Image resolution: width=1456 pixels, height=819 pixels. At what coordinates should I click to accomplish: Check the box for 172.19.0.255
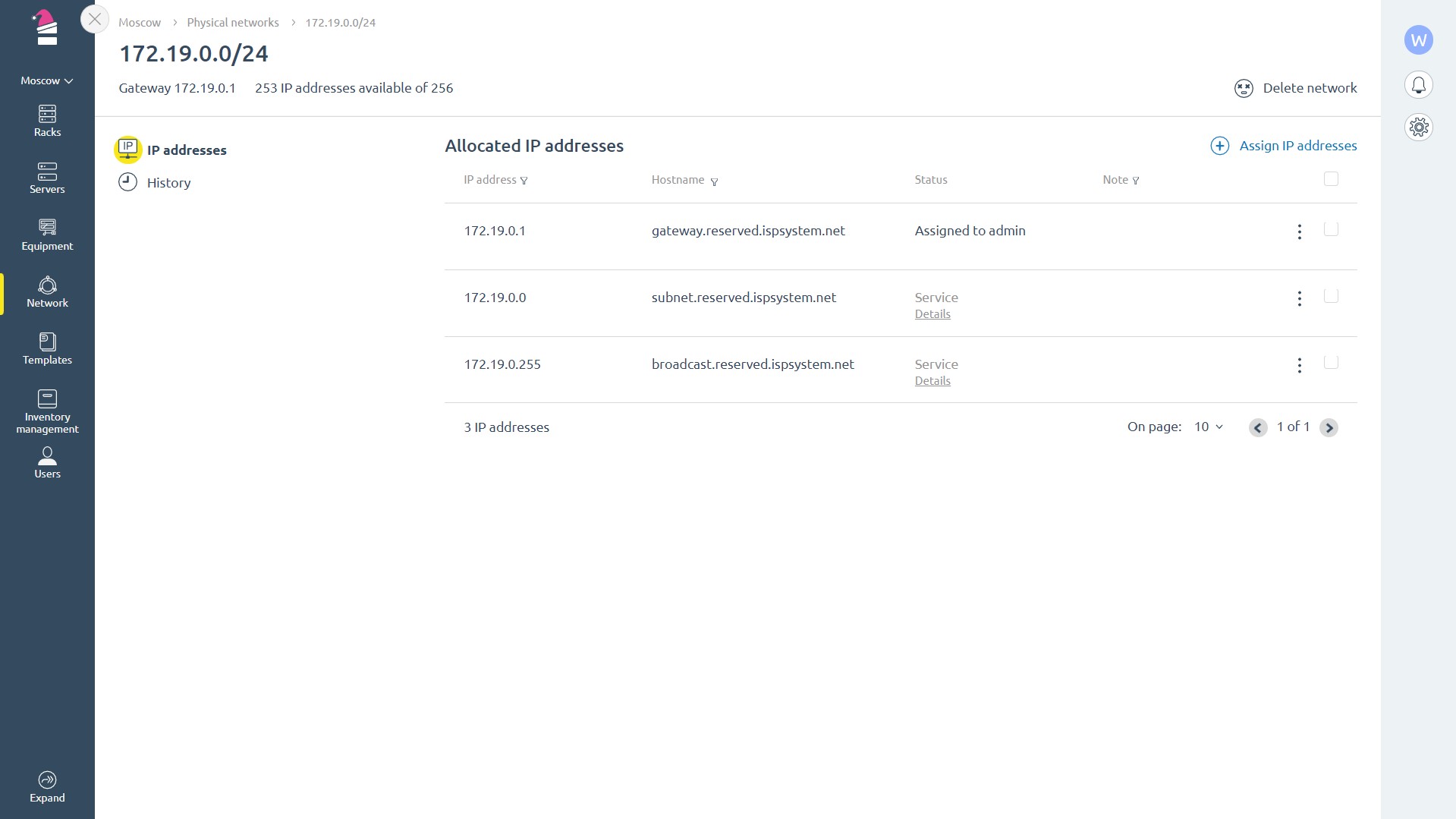1331,363
